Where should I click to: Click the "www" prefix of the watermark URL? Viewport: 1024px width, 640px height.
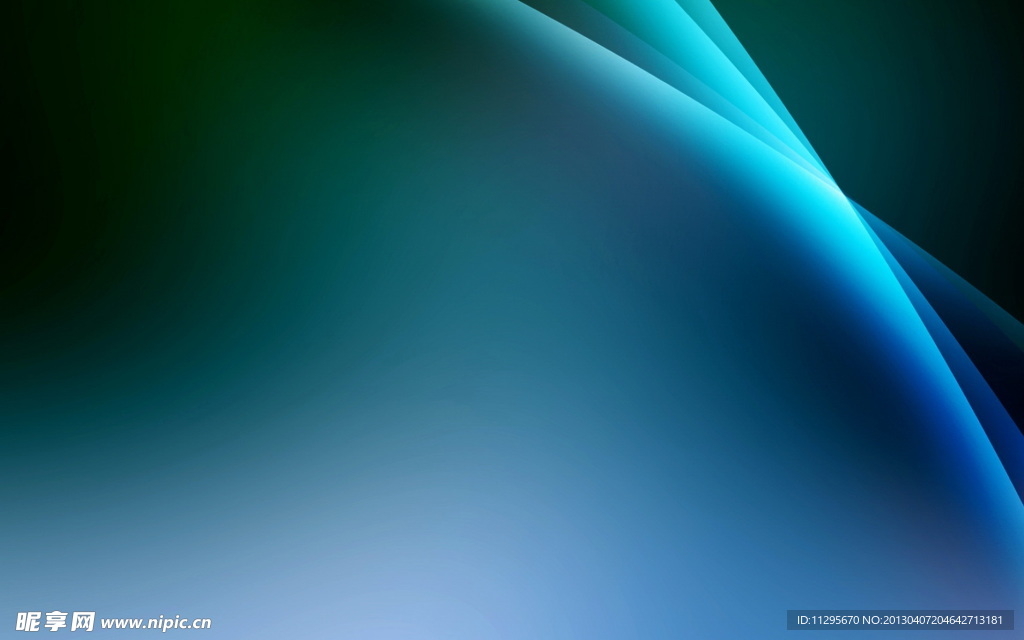(x=118, y=622)
